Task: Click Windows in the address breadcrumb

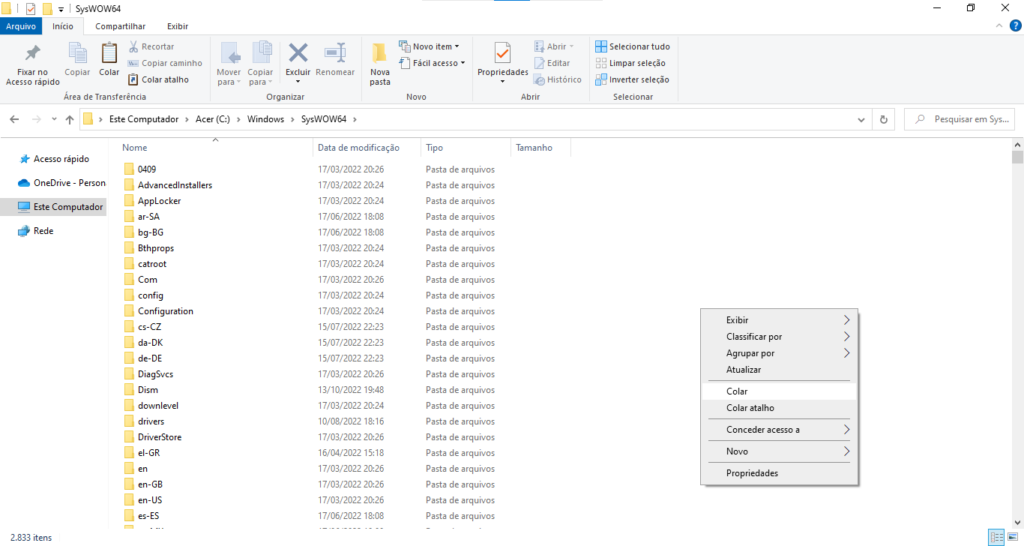Action: coord(265,119)
